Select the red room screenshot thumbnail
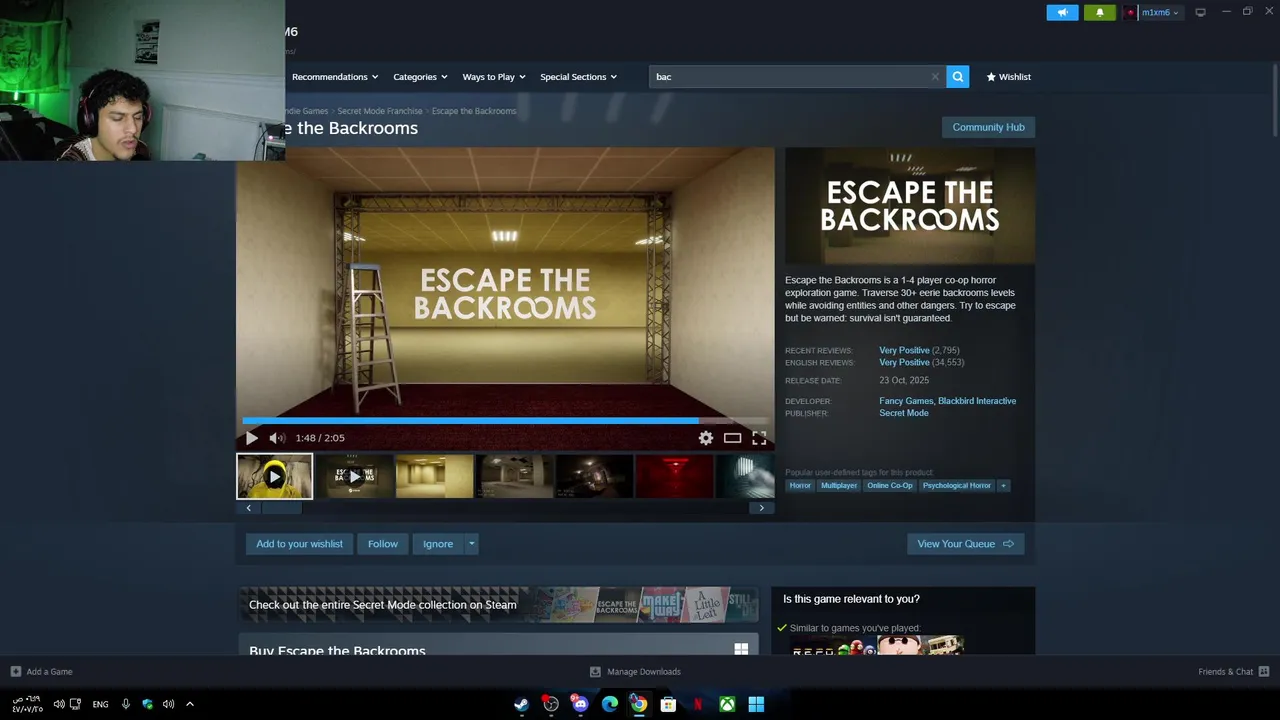The width and height of the screenshot is (1280, 720). point(674,476)
